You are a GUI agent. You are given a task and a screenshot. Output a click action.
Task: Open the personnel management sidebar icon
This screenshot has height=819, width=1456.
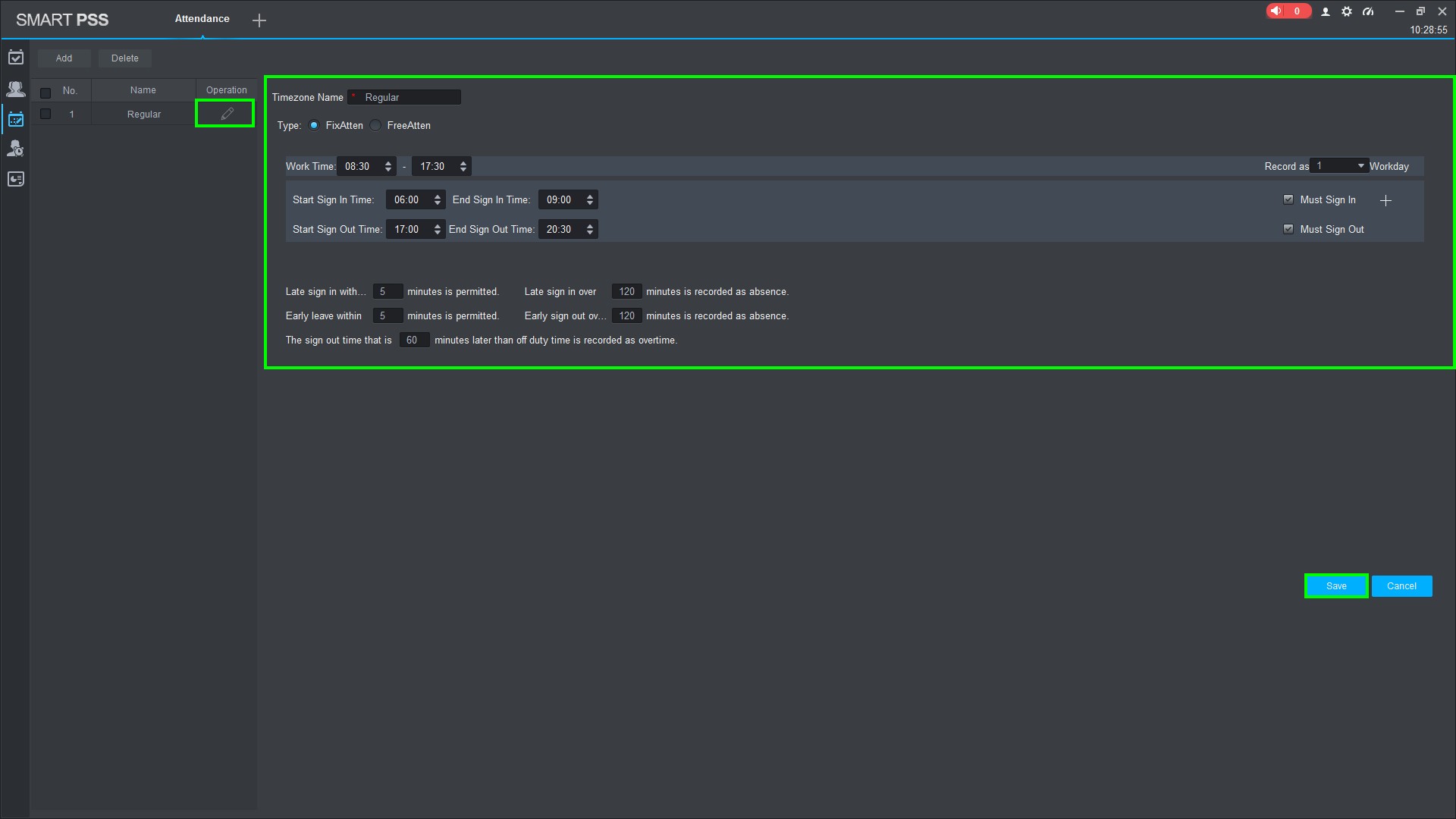15,89
